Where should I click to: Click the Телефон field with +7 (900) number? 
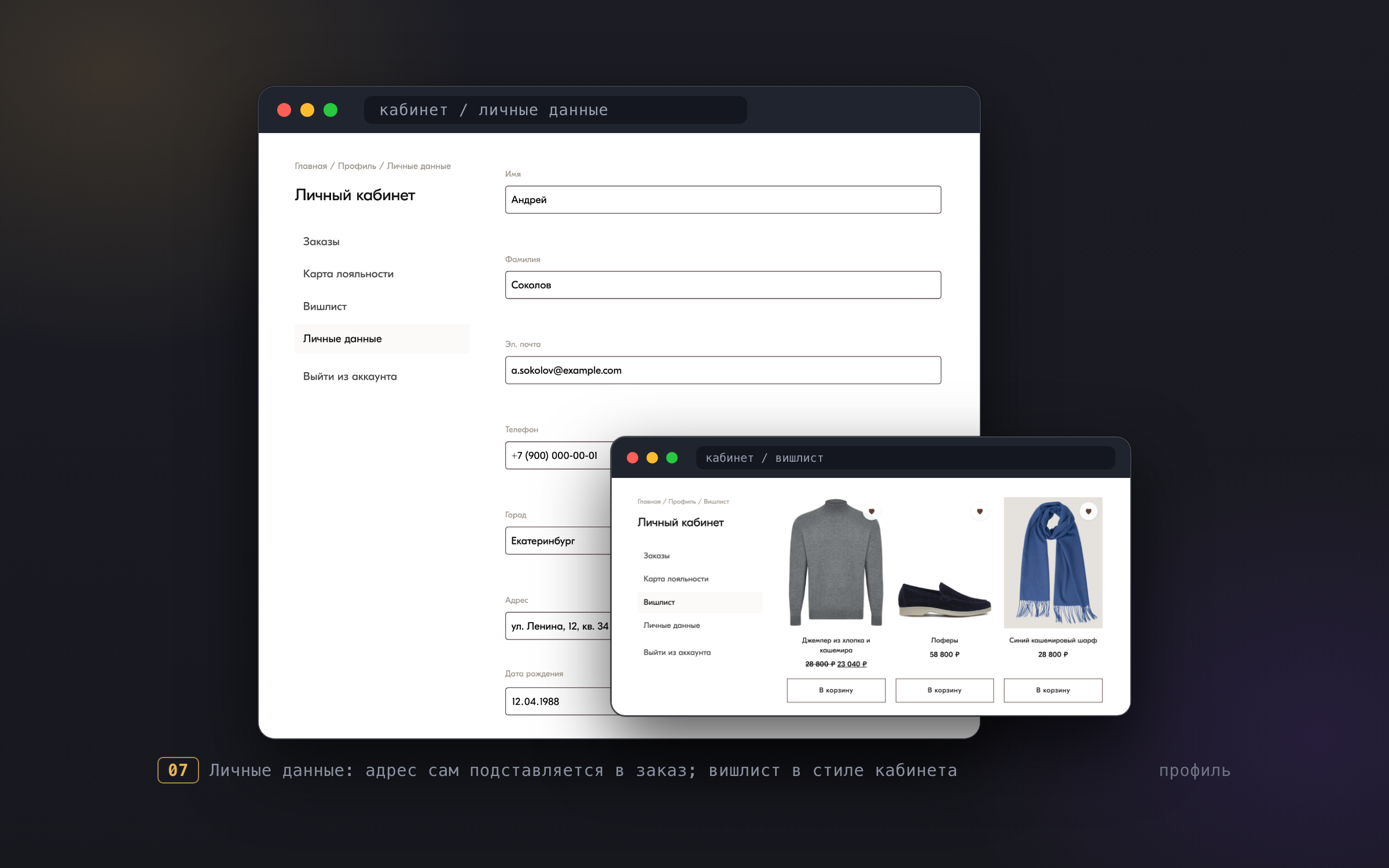(558, 456)
